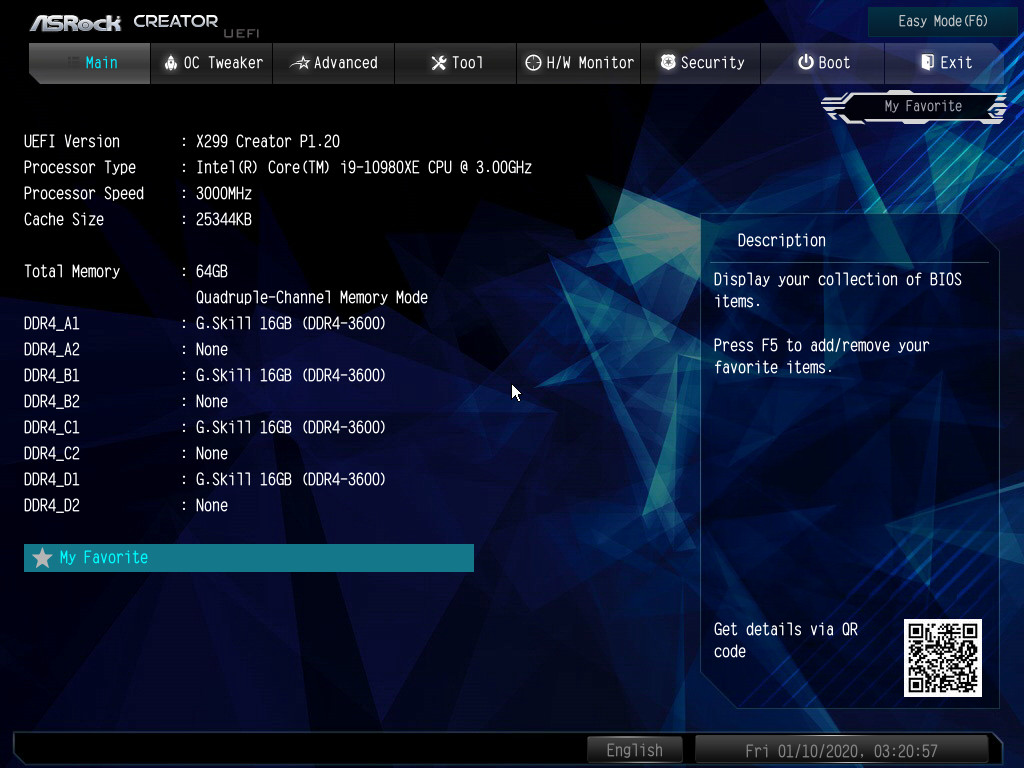Screen dimensions: 1024x768
Task: Click the Total Memory 64GB entry
Action: (211, 271)
